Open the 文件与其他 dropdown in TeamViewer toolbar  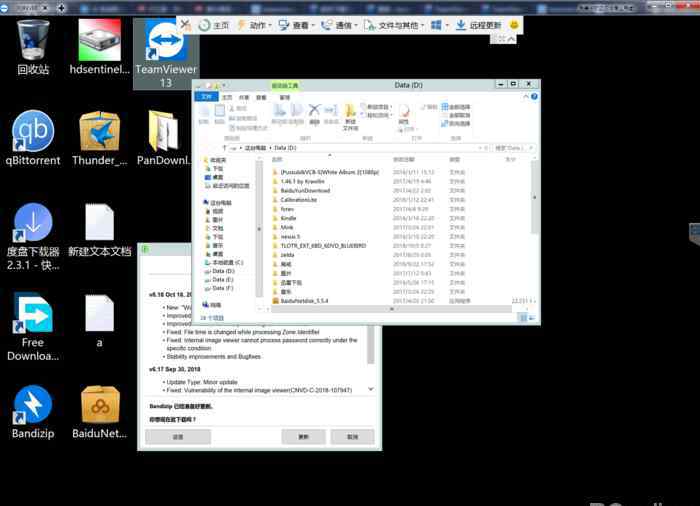pos(394,25)
